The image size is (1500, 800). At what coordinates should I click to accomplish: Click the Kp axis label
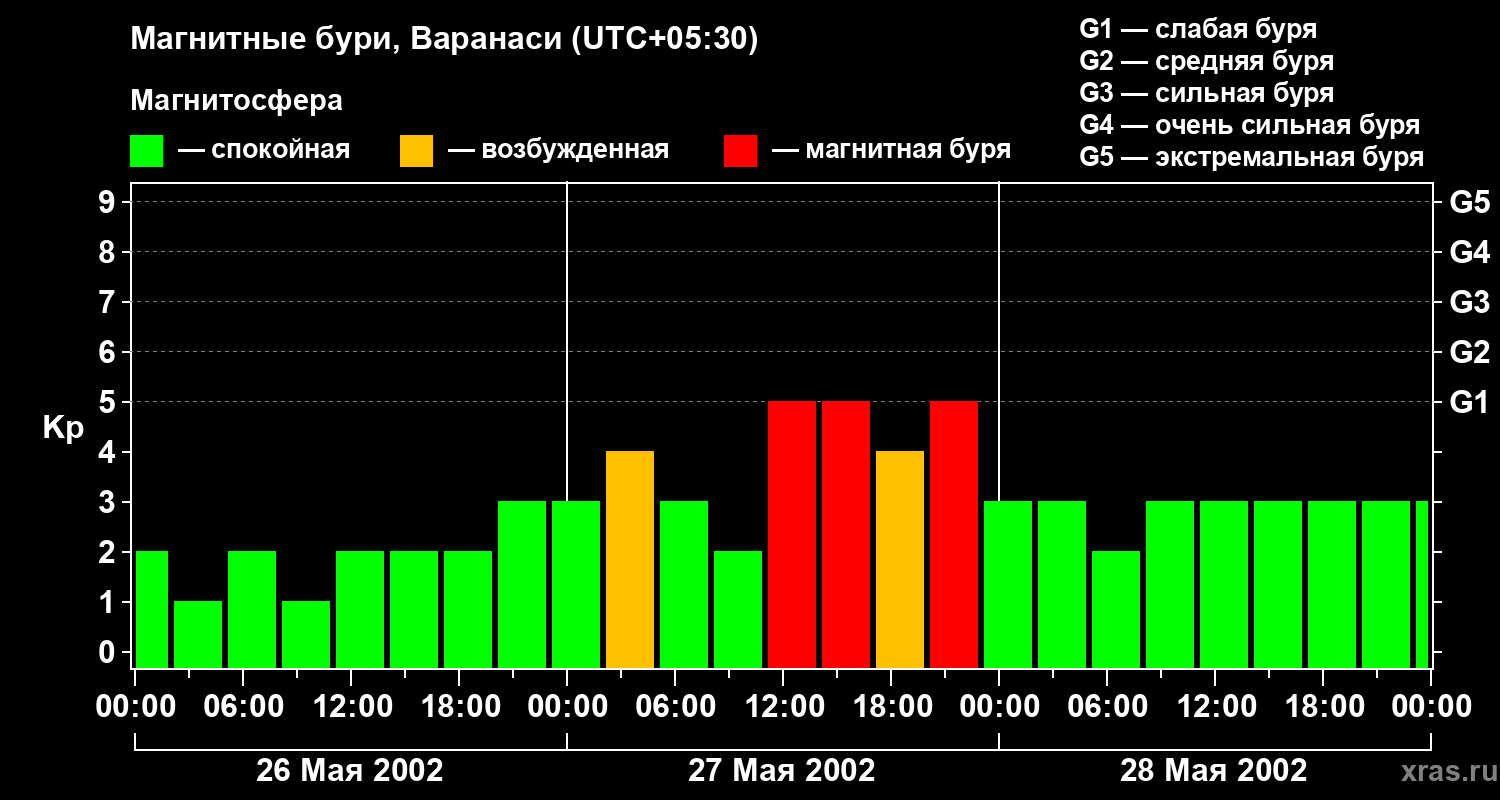pos(63,428)
